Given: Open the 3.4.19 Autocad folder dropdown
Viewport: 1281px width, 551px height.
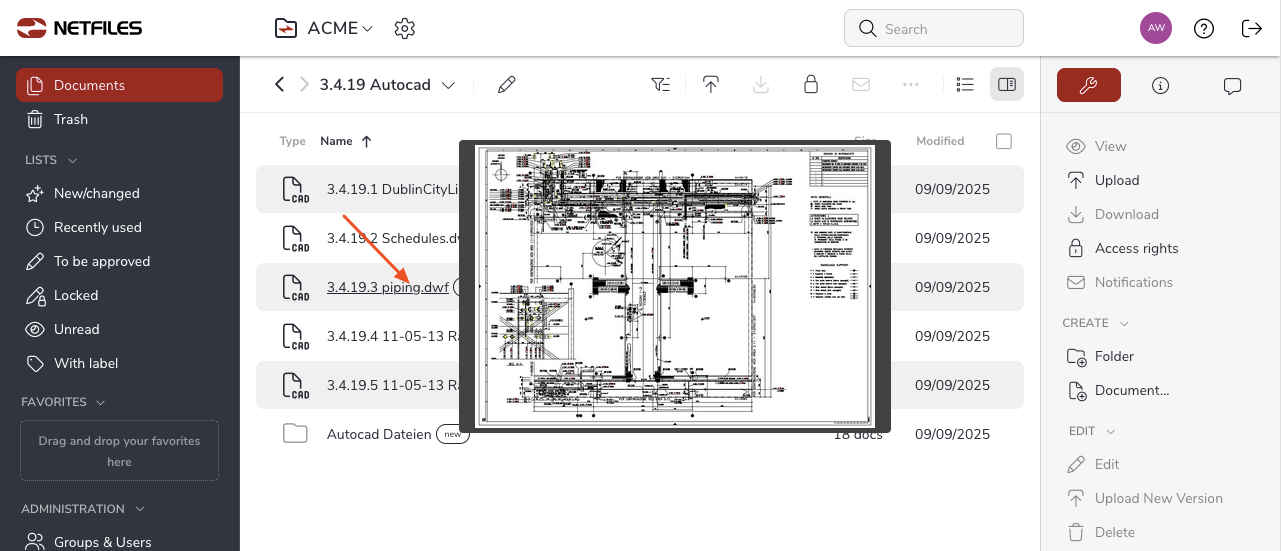Looking at the screenshot, I should 448,86.
